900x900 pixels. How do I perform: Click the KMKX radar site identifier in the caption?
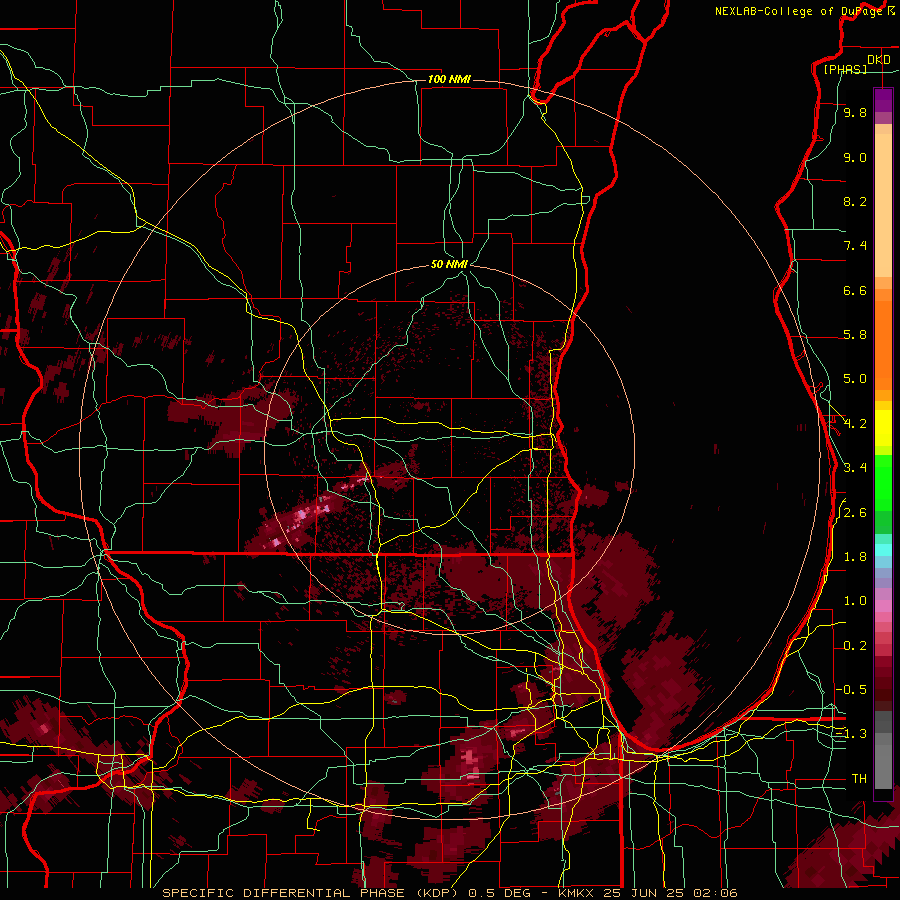click(x=577, y=893)
